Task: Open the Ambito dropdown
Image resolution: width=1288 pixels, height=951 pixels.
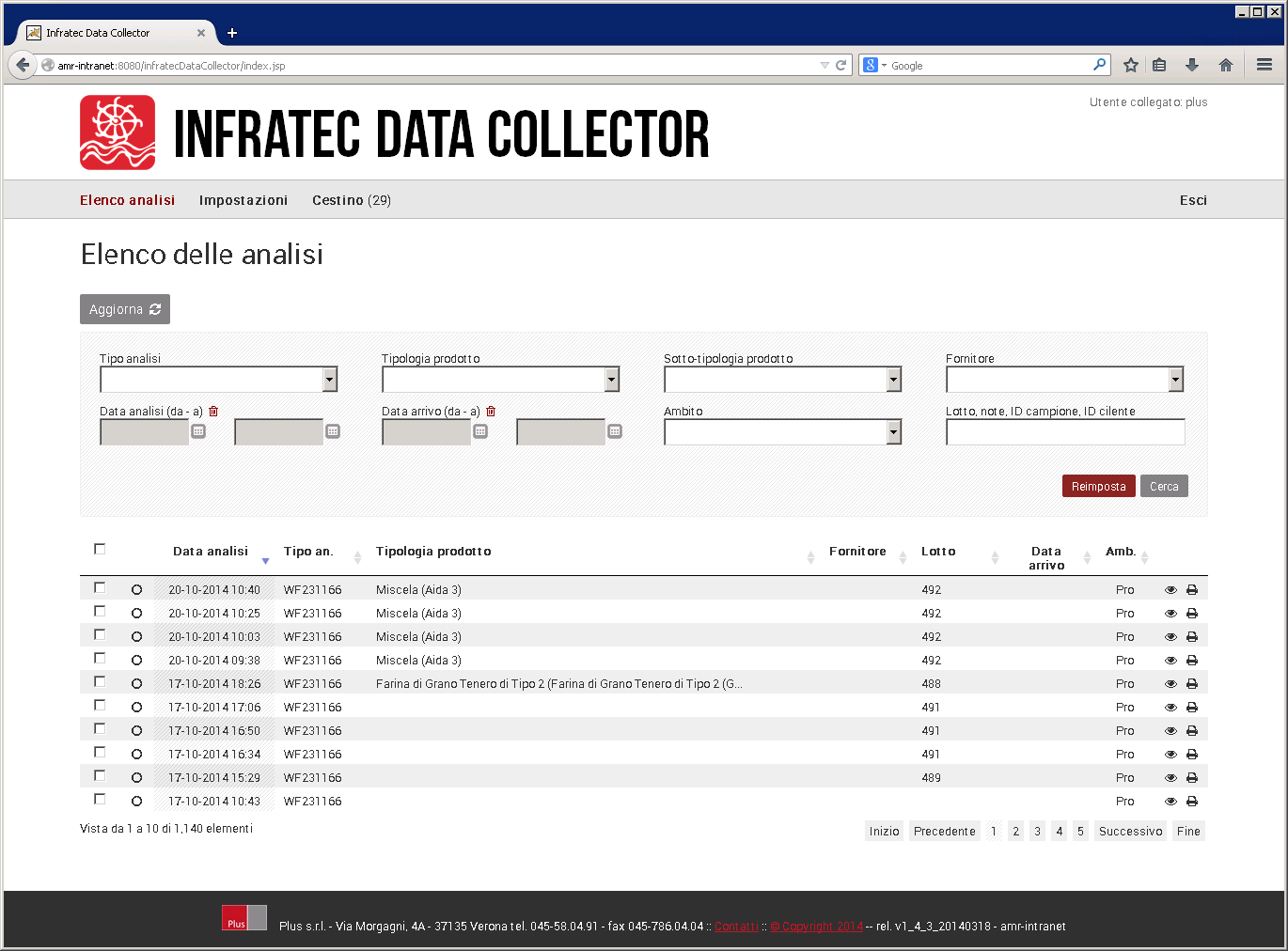Action: click(x=782, y=431)
